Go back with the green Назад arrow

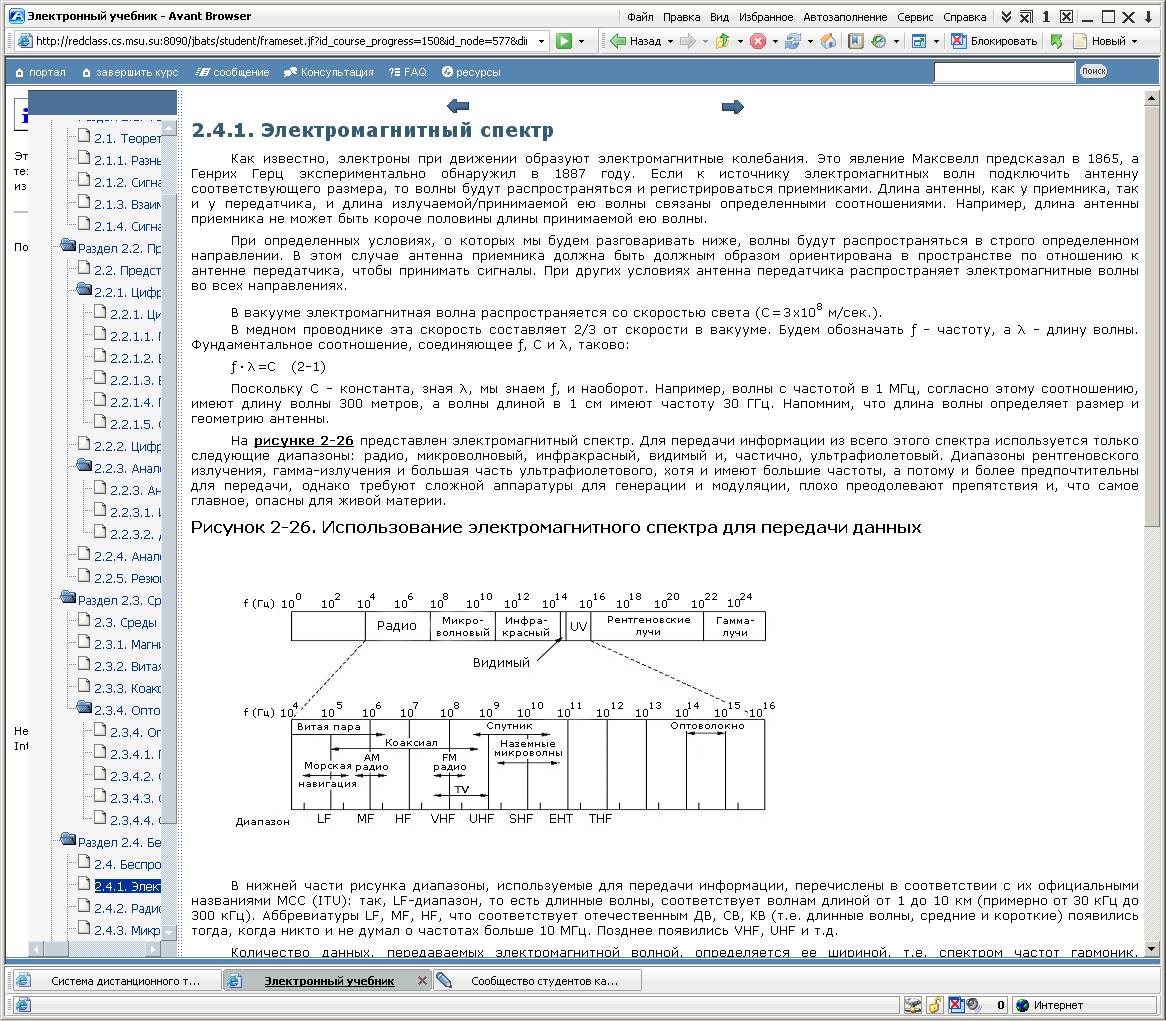click(636, 41)
